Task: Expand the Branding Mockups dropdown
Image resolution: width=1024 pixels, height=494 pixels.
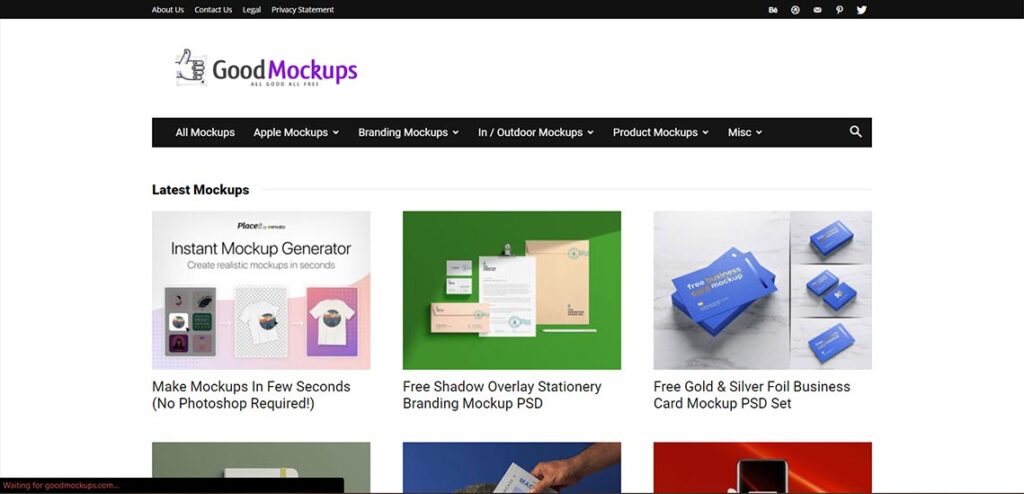Action: (408, 132)
